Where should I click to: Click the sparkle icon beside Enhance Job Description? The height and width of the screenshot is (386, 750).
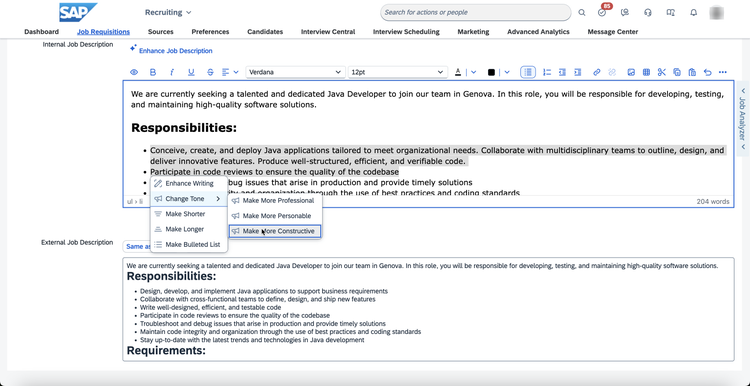[x=133, y=48]
